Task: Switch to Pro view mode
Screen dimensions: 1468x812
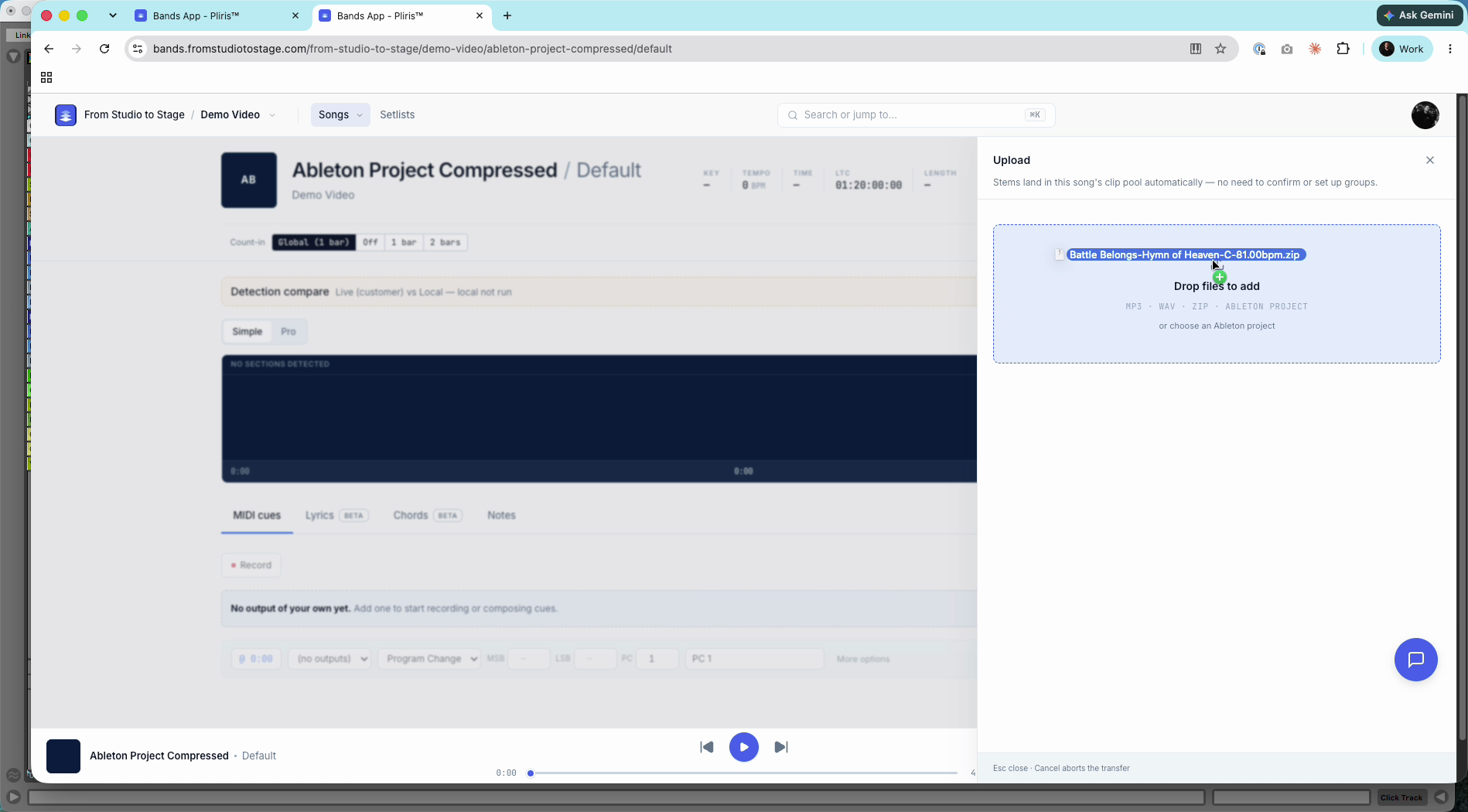Action: click(x=288, y=332)
